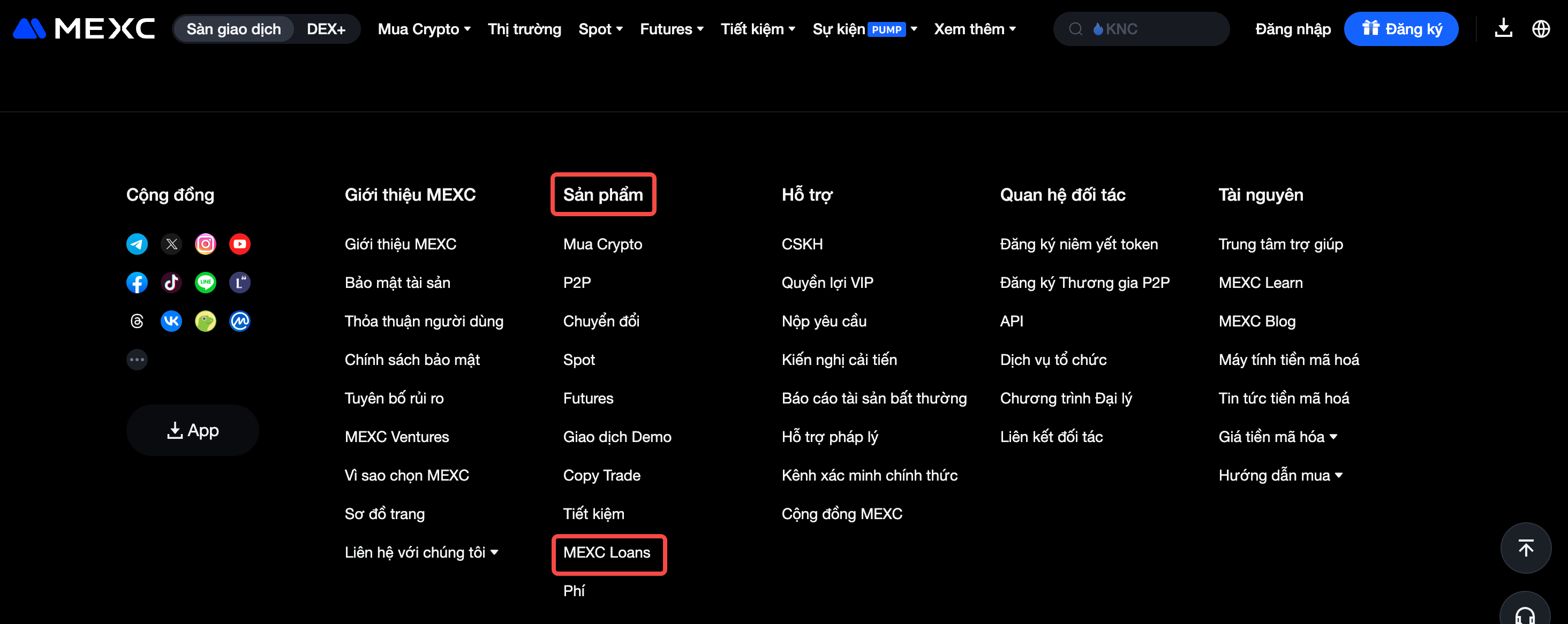Open the API partner link

tap(1011, 321)
